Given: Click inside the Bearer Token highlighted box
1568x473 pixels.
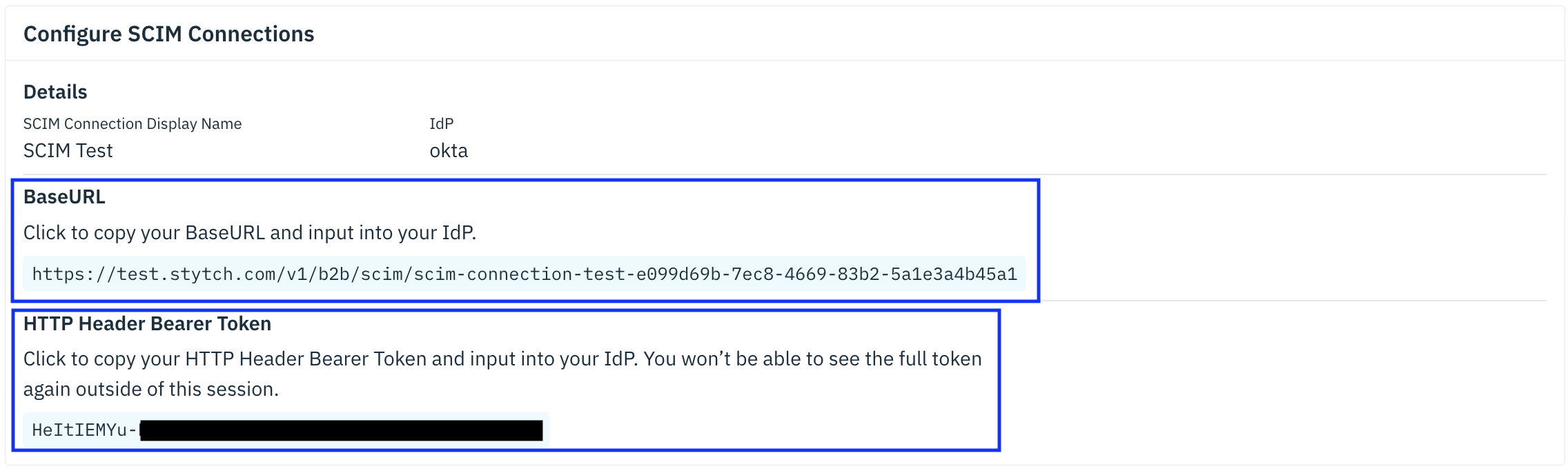Looking at the screenshot, I should [x=483, y=376].
